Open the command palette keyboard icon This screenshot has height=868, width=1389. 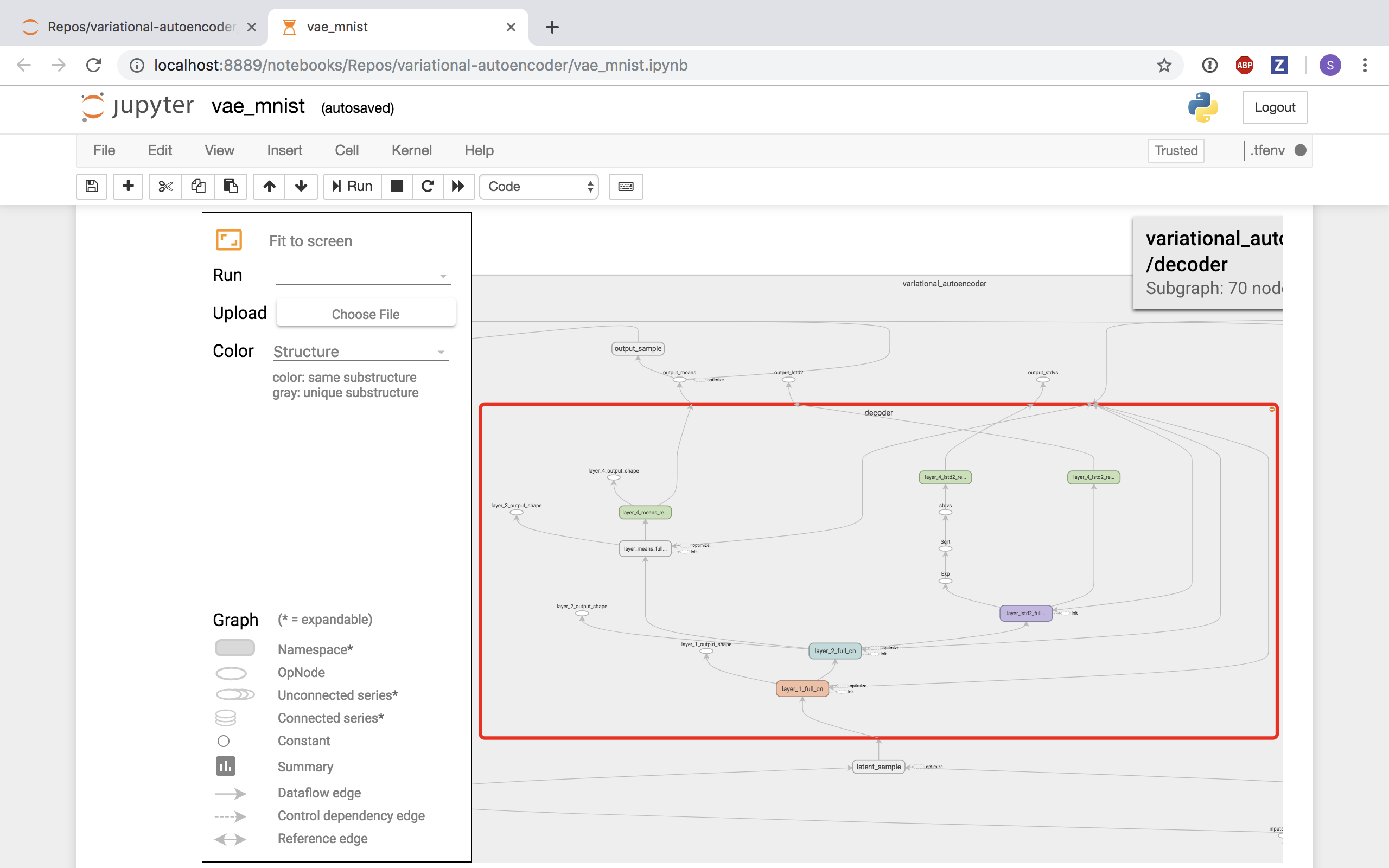[626, 186]
